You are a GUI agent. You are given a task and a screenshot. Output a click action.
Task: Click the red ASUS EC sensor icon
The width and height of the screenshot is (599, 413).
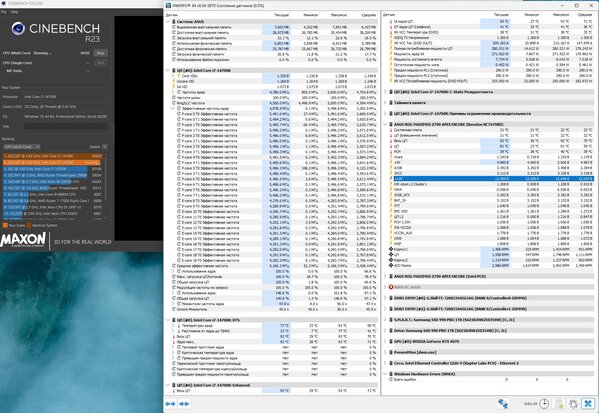click(x=391, y=287)
